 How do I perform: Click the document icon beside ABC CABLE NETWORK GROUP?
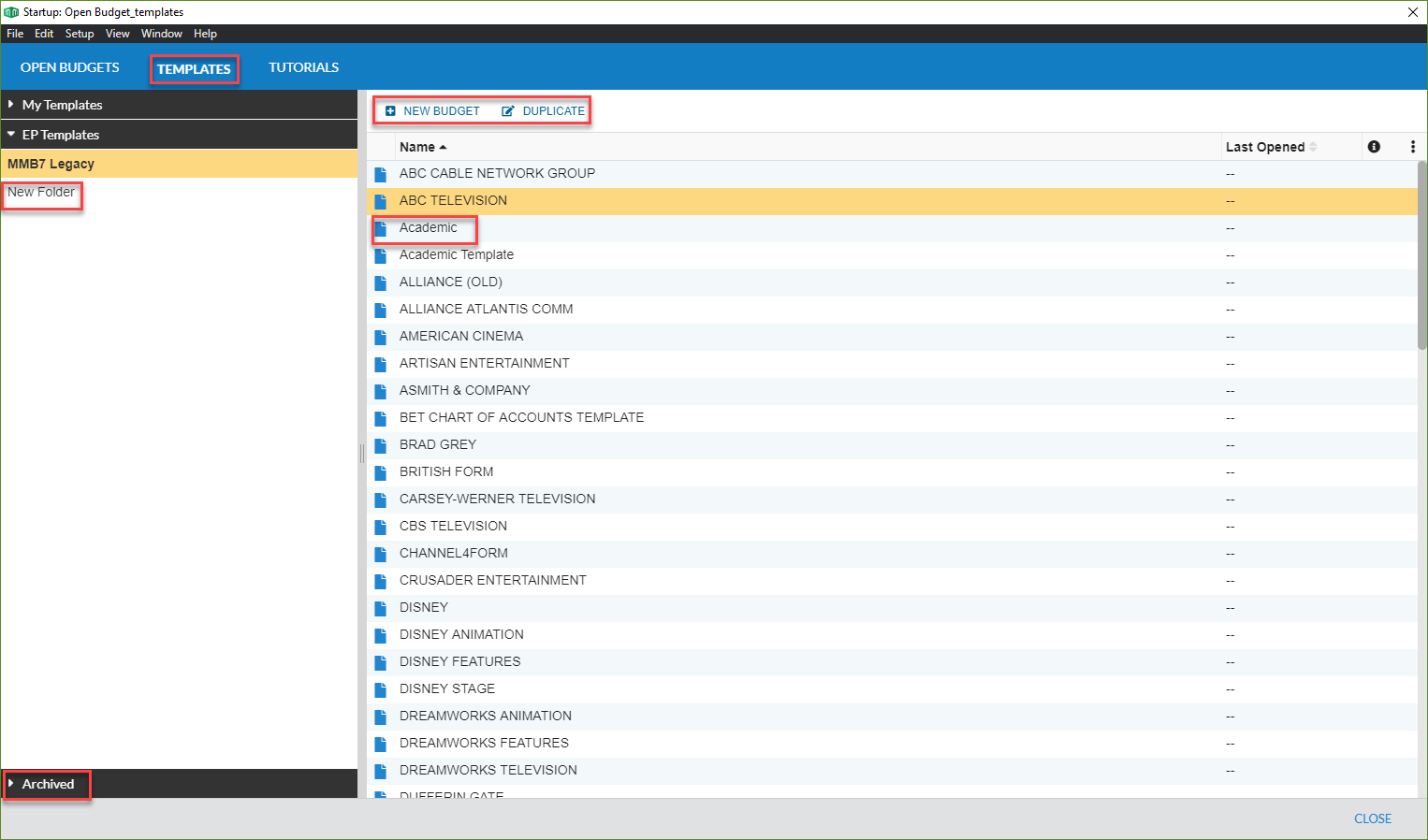tap(381, 174)
